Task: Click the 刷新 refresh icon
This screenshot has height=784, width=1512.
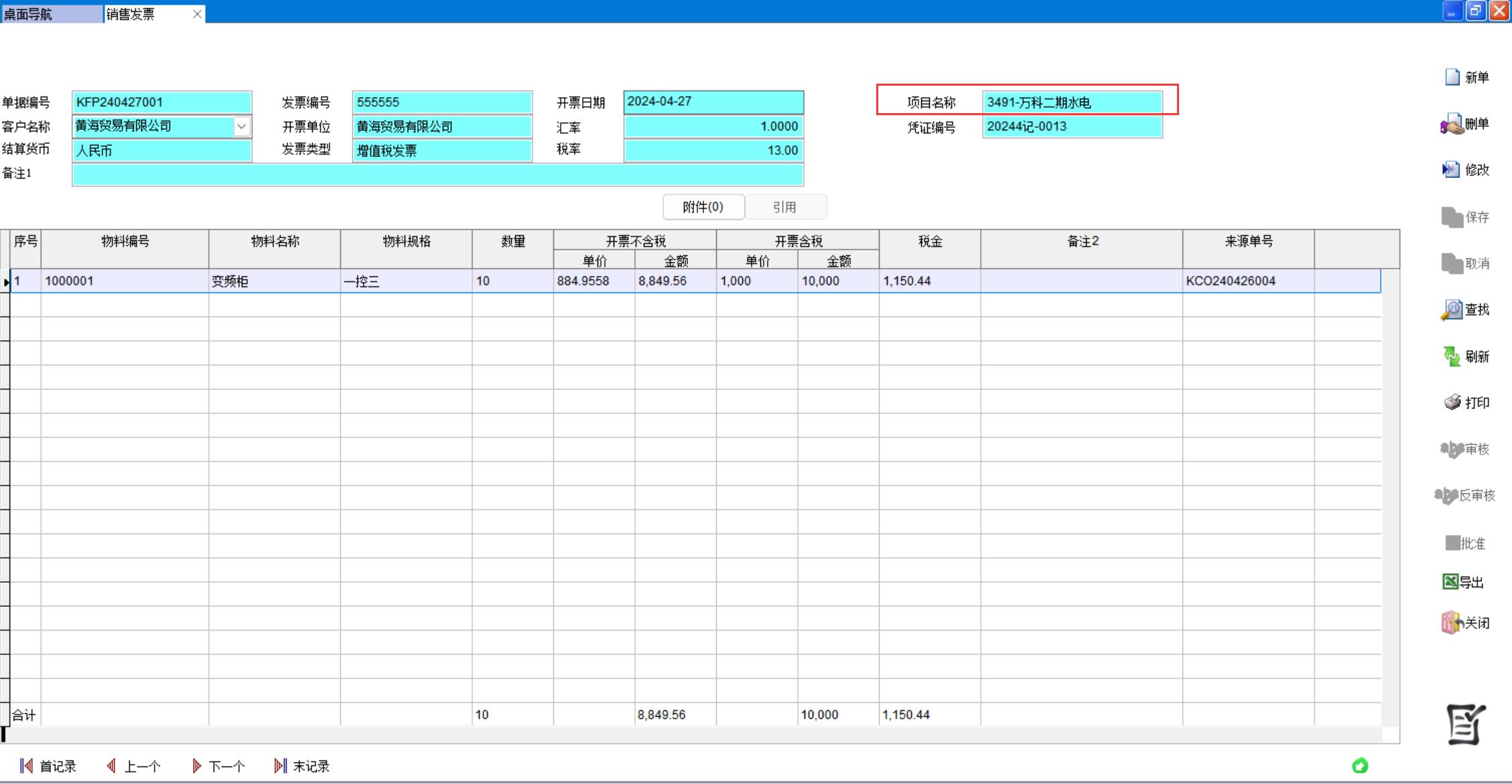Action: 1452,356
